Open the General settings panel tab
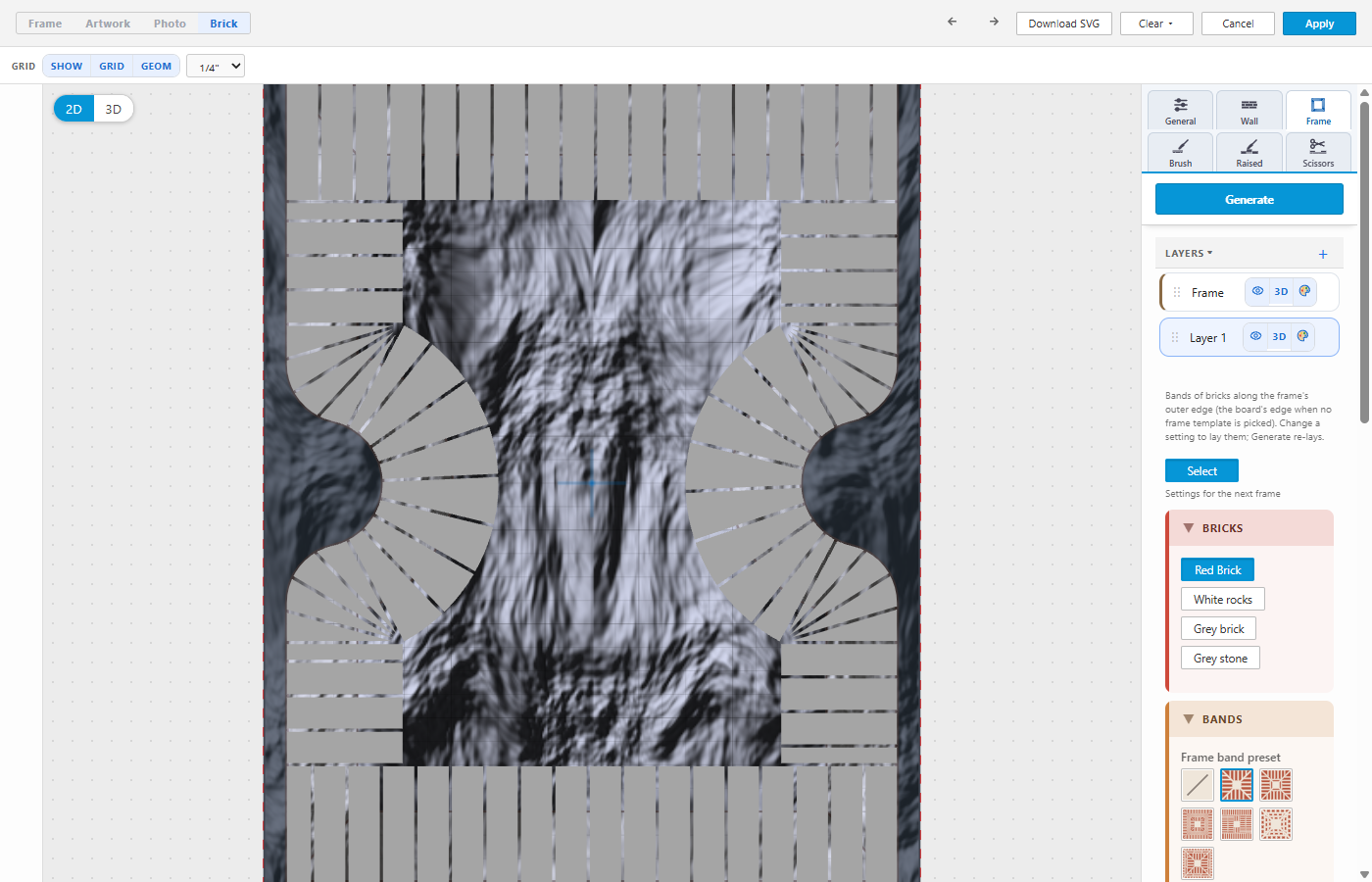This screenshot has height=882, width=1372. point(1181,110)
